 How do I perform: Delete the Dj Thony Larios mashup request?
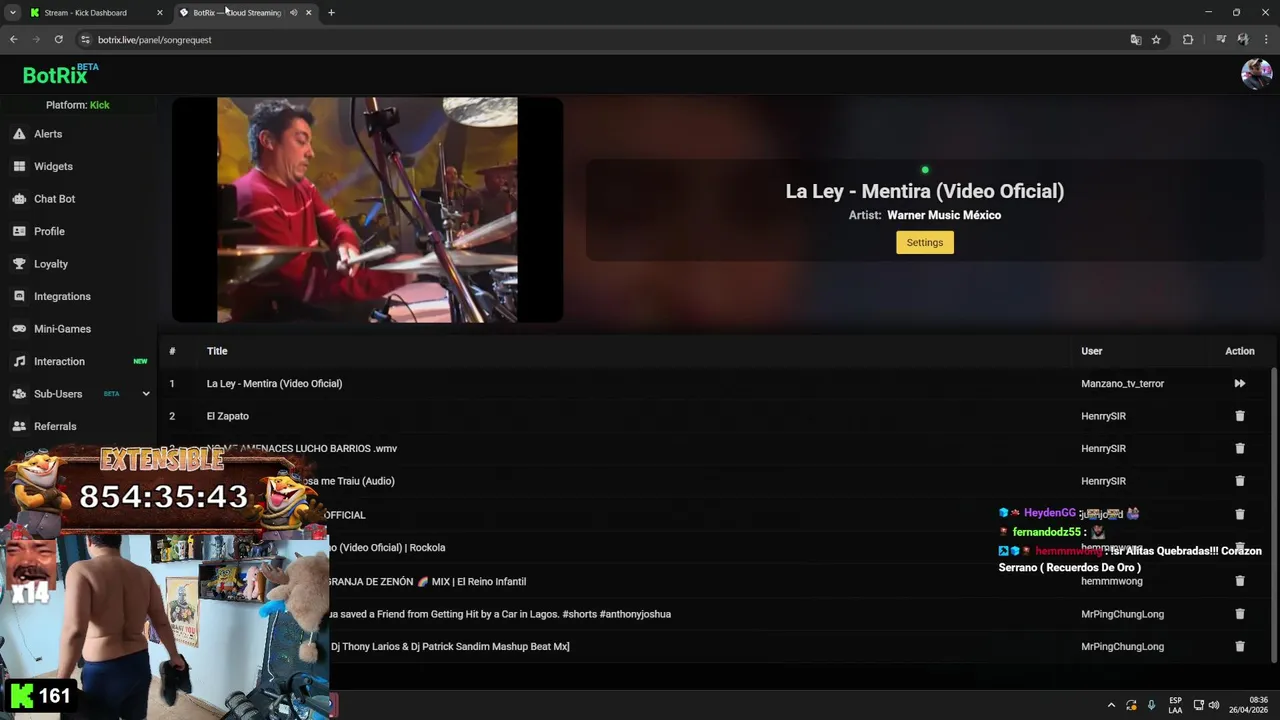(x=1240, y=647)
